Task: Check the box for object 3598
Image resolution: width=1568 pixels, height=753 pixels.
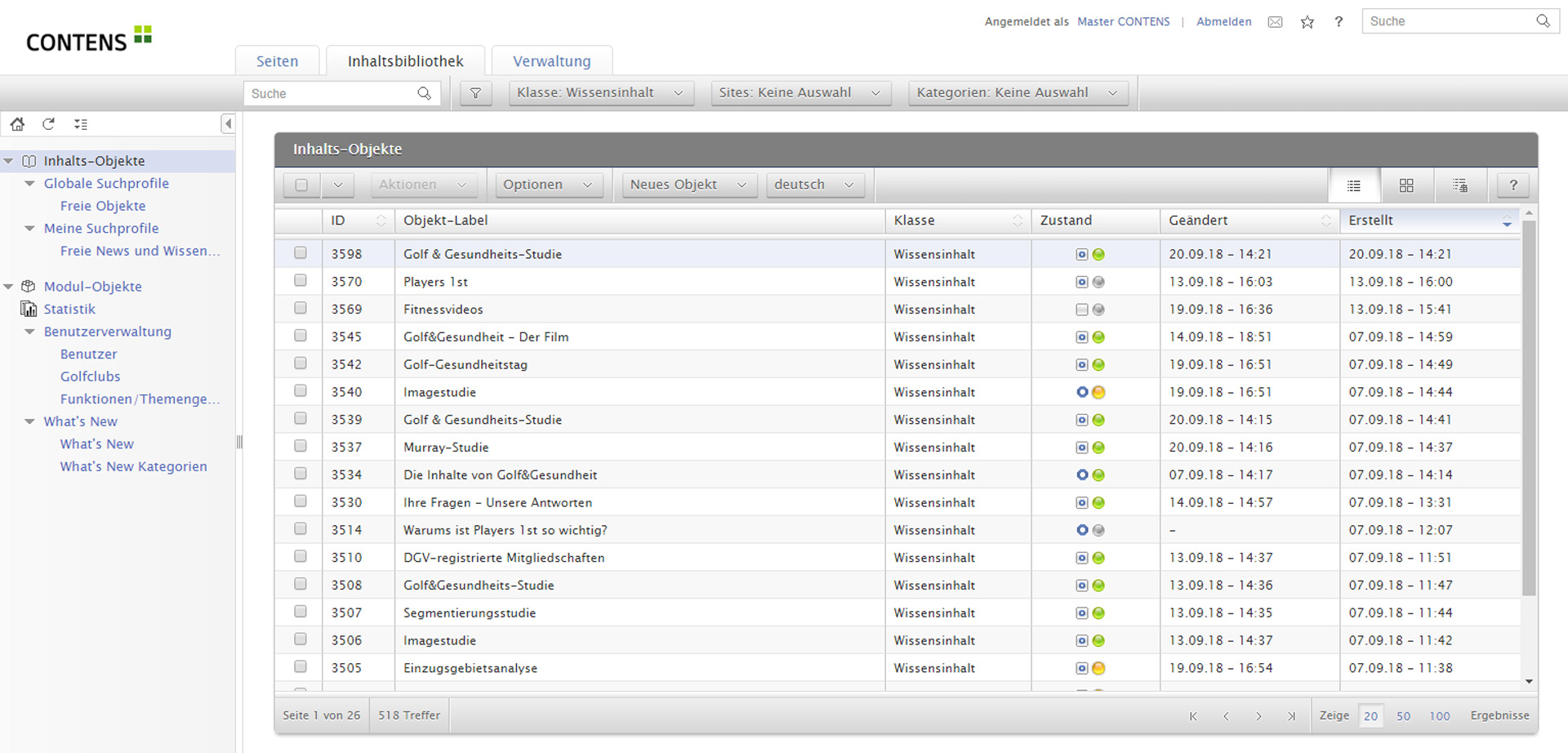Action: 301,253
